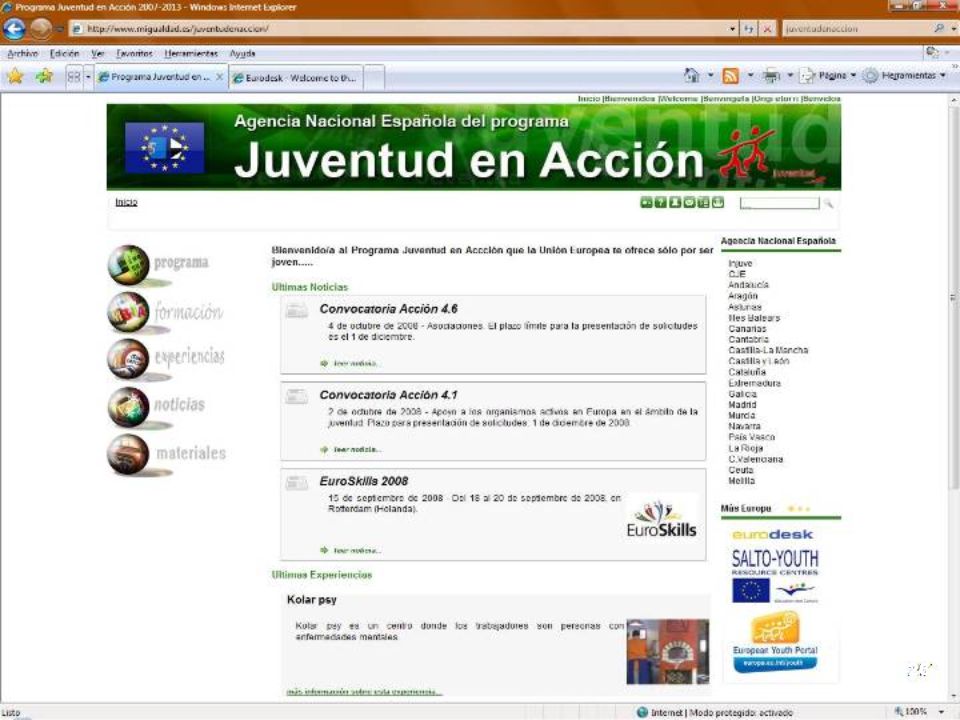Expand the Quick Tabs tab list arrow
Screen dimensions: 960x720
click(88, 77)
